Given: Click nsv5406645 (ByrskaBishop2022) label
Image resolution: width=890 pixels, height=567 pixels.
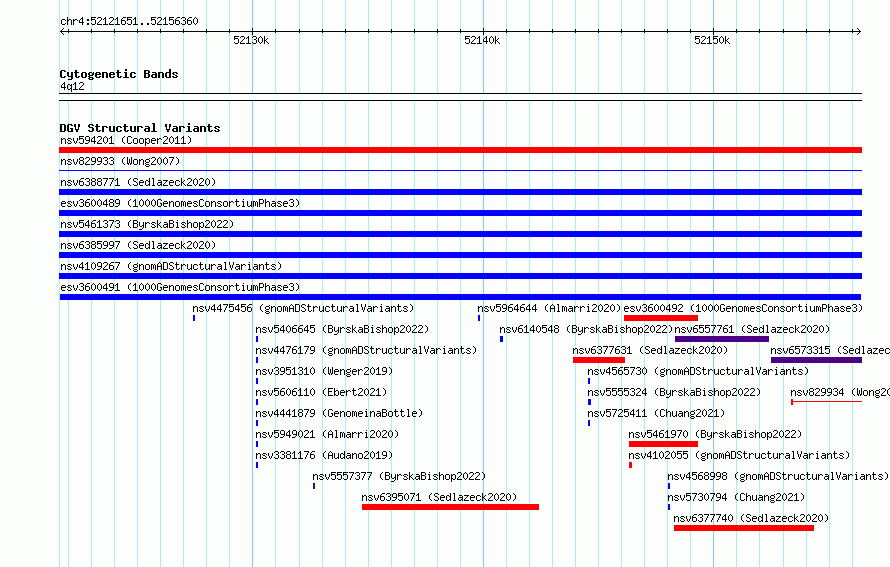Looking at the screenshot, I should 342,329.
